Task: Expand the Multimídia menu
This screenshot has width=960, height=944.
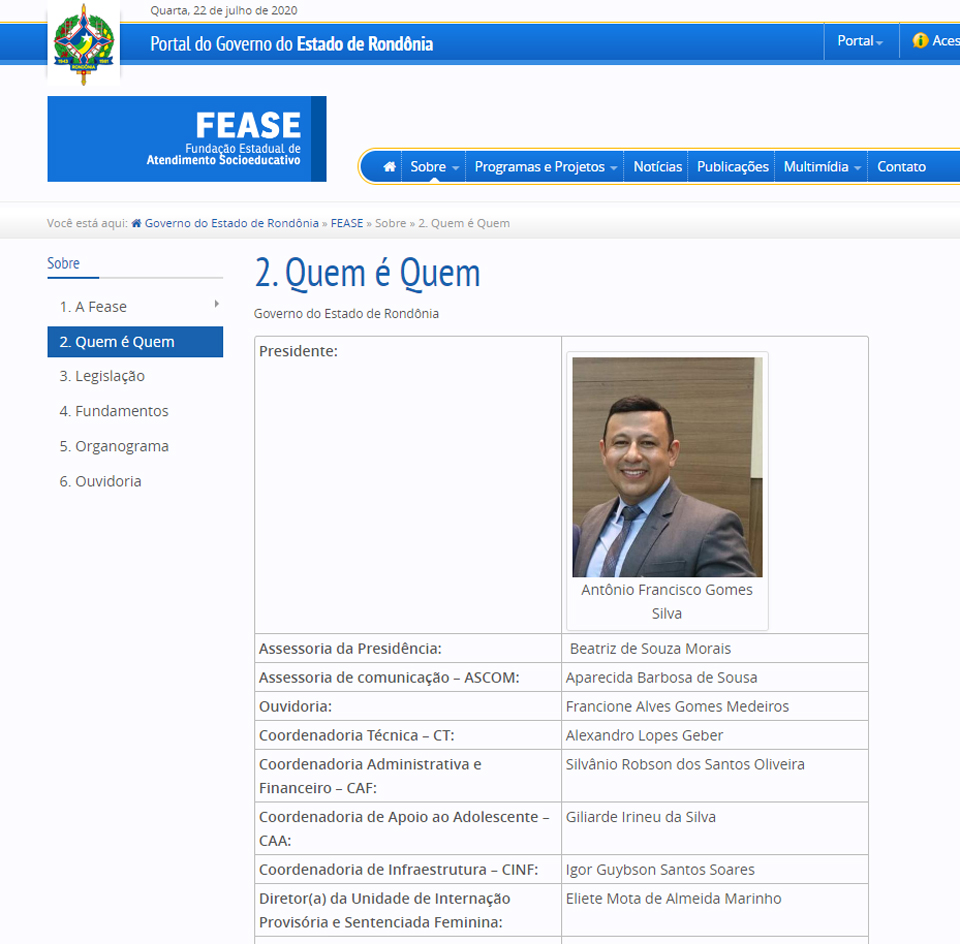Action: (822, 167)
